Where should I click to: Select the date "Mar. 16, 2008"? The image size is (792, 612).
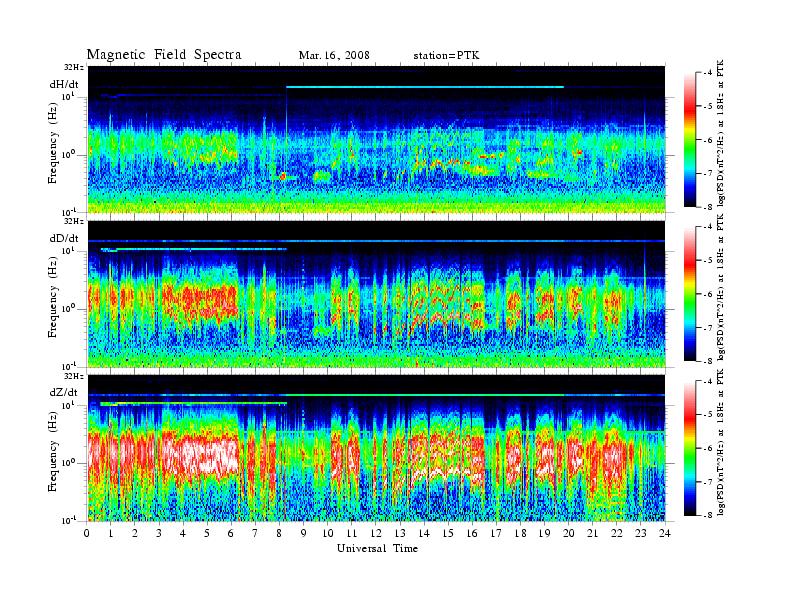[334, 56]
